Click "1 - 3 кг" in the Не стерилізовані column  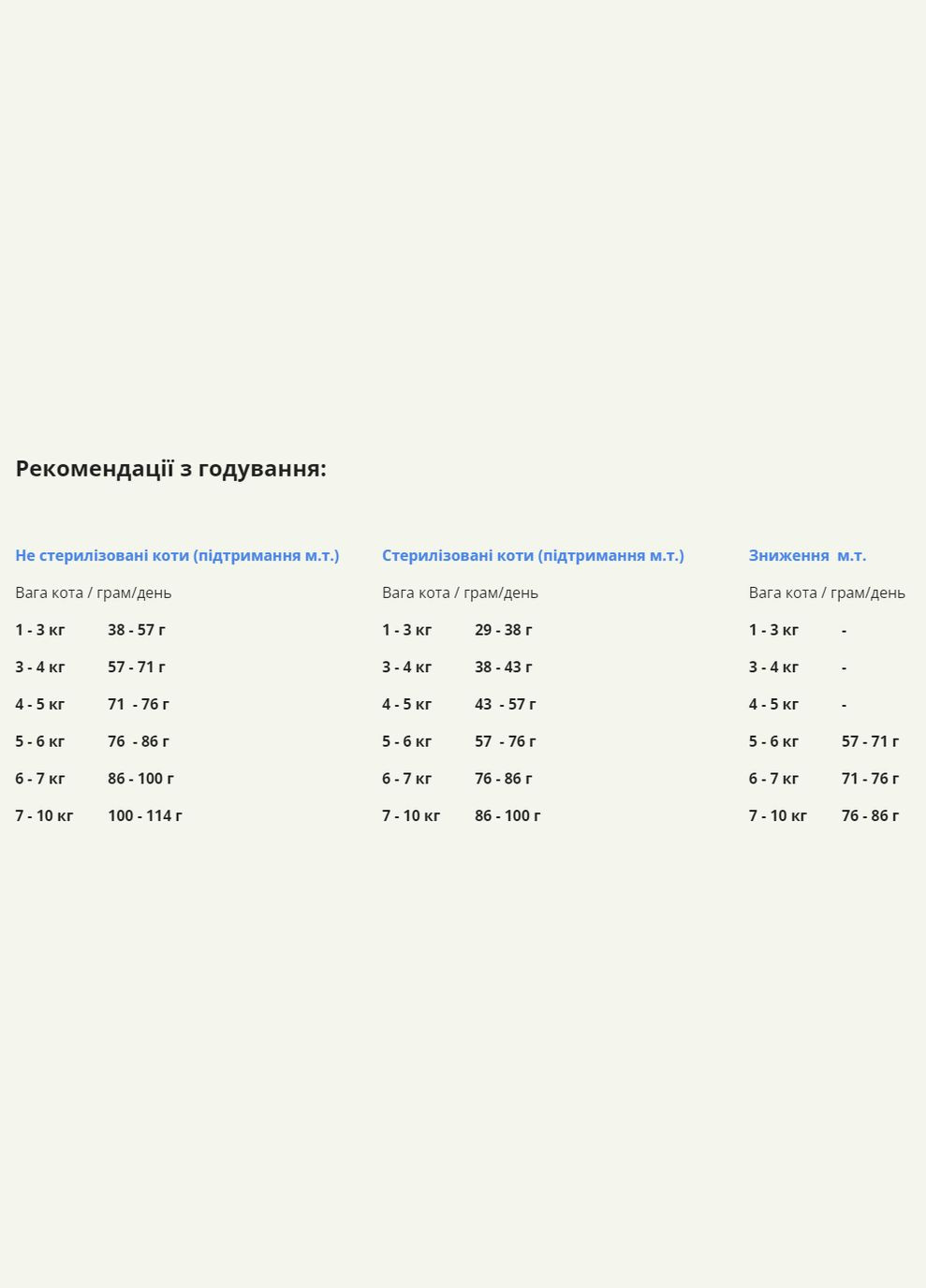40,630
